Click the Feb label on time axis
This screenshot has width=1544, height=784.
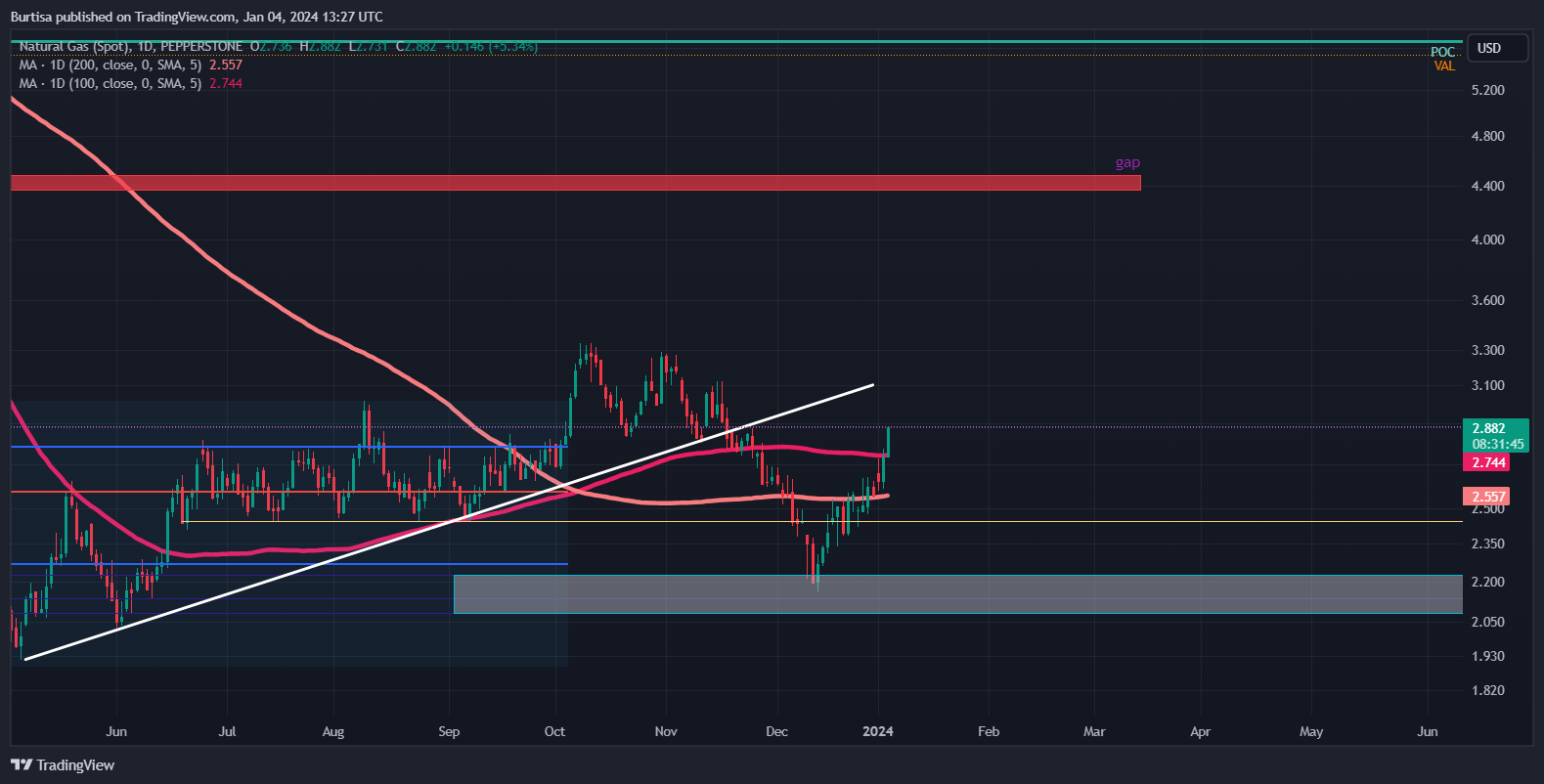(x=989, y=731)
